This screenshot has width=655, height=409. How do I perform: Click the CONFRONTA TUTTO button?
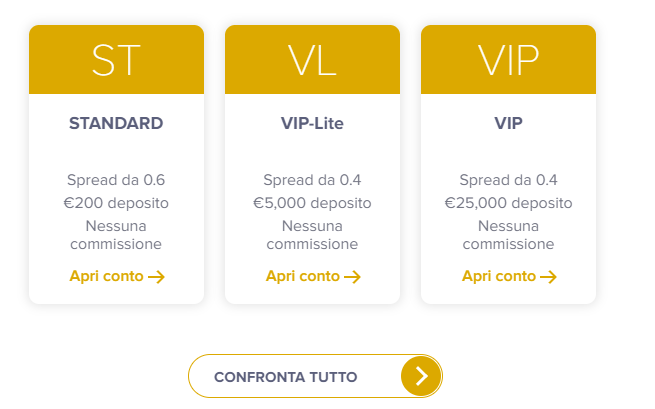click(x=315, y=376)
